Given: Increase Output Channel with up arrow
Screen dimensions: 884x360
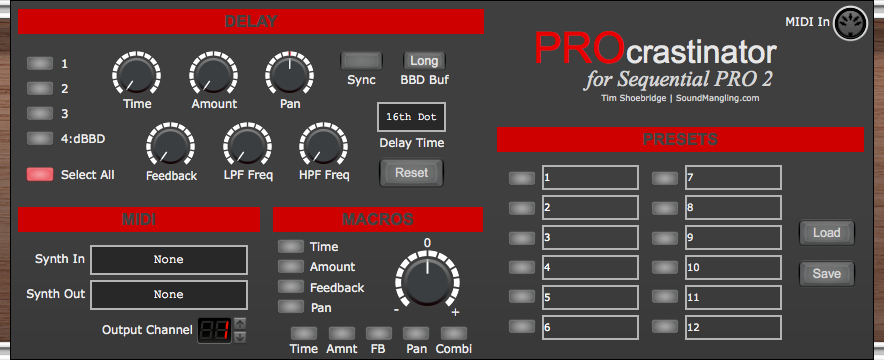Looking at the screenshot, I should (240, 323).
